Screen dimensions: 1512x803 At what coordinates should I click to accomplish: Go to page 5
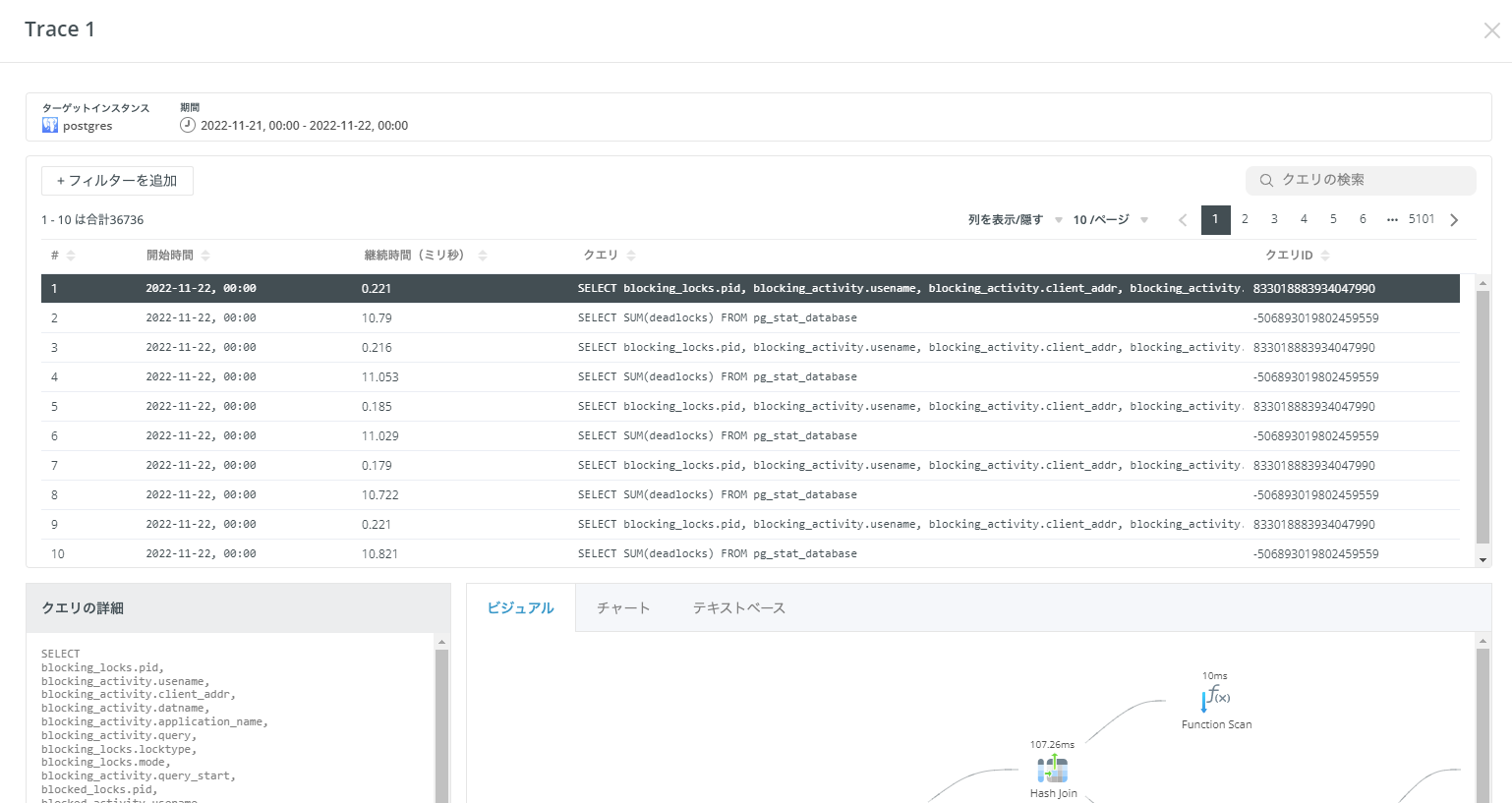[1333, 219]
